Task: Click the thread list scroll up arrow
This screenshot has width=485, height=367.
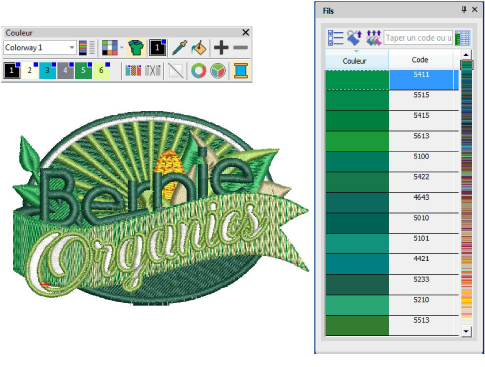Action: point(466,55)
